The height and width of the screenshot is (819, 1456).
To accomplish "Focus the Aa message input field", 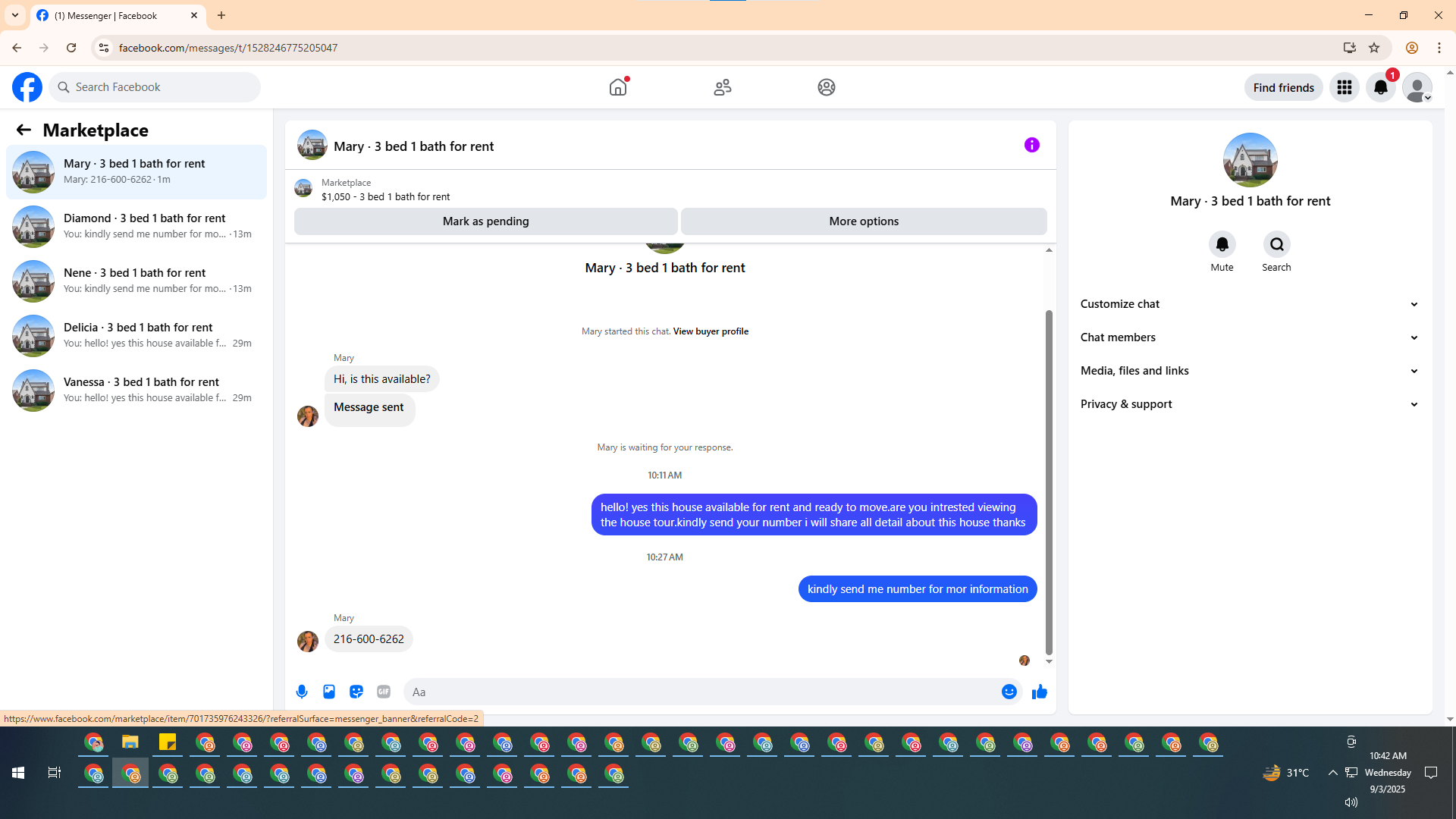I will point(701,692).
